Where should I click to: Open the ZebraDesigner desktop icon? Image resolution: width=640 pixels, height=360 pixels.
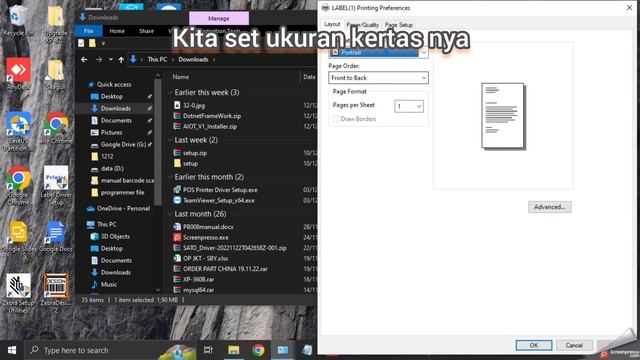(x=56, y=292)
